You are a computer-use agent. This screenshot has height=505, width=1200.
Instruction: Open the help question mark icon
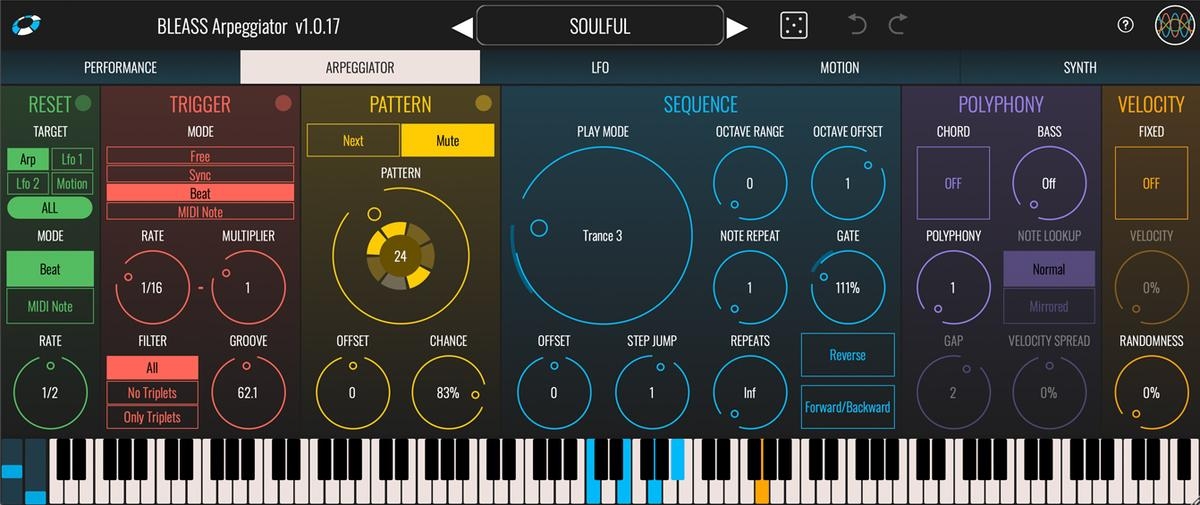[x=1126, y=26]
